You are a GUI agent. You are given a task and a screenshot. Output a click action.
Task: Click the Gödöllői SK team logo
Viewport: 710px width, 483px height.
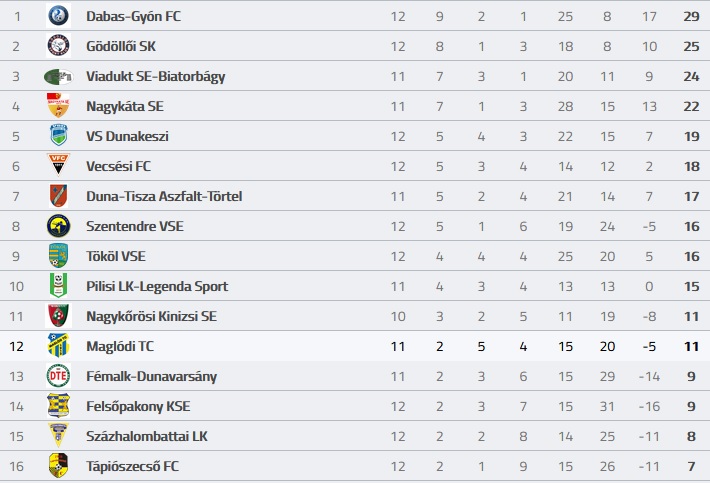tap(58, 46)
